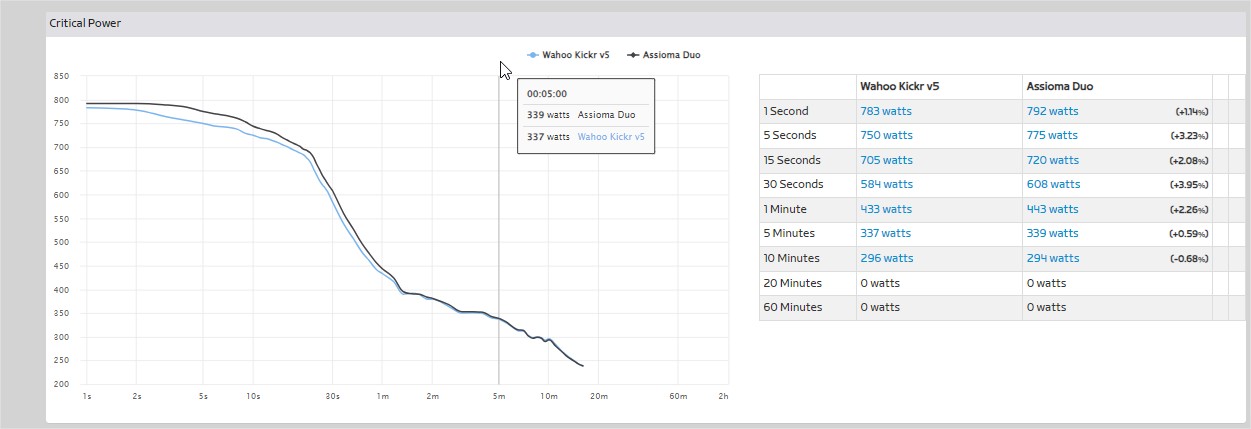Open the 750 watts Wahoo 5 Seconds link

pyautogui.click(x=887, y=135)
